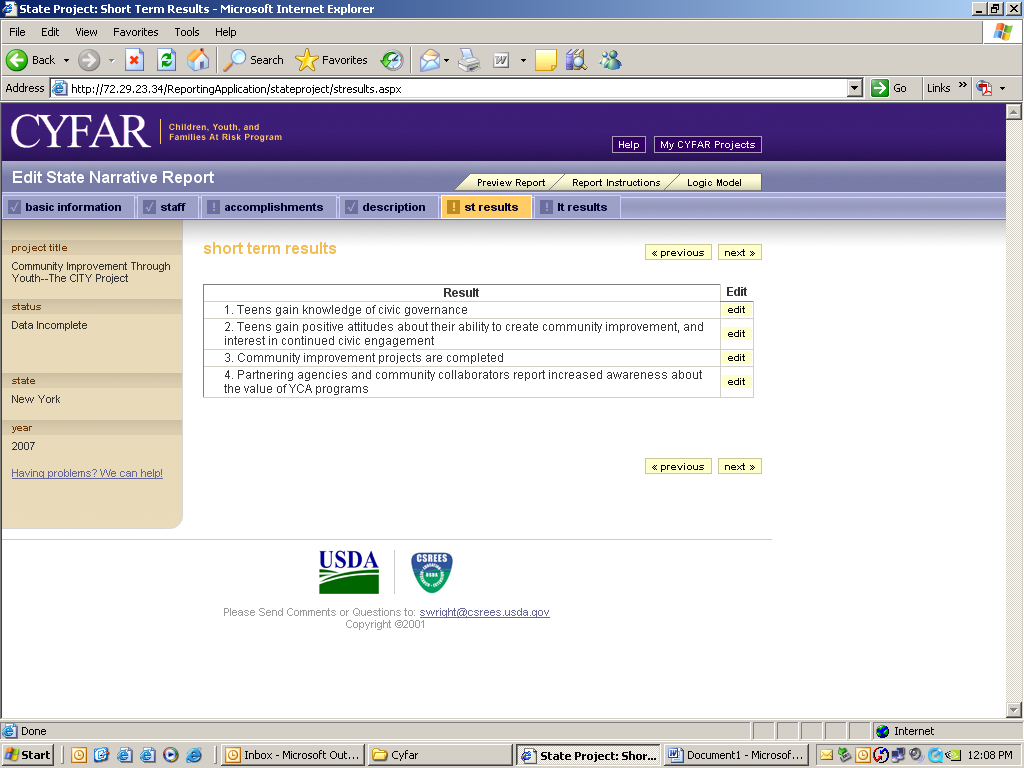
Task: Expand the Links toolbar chevron
Action: (x=963, y=87)
